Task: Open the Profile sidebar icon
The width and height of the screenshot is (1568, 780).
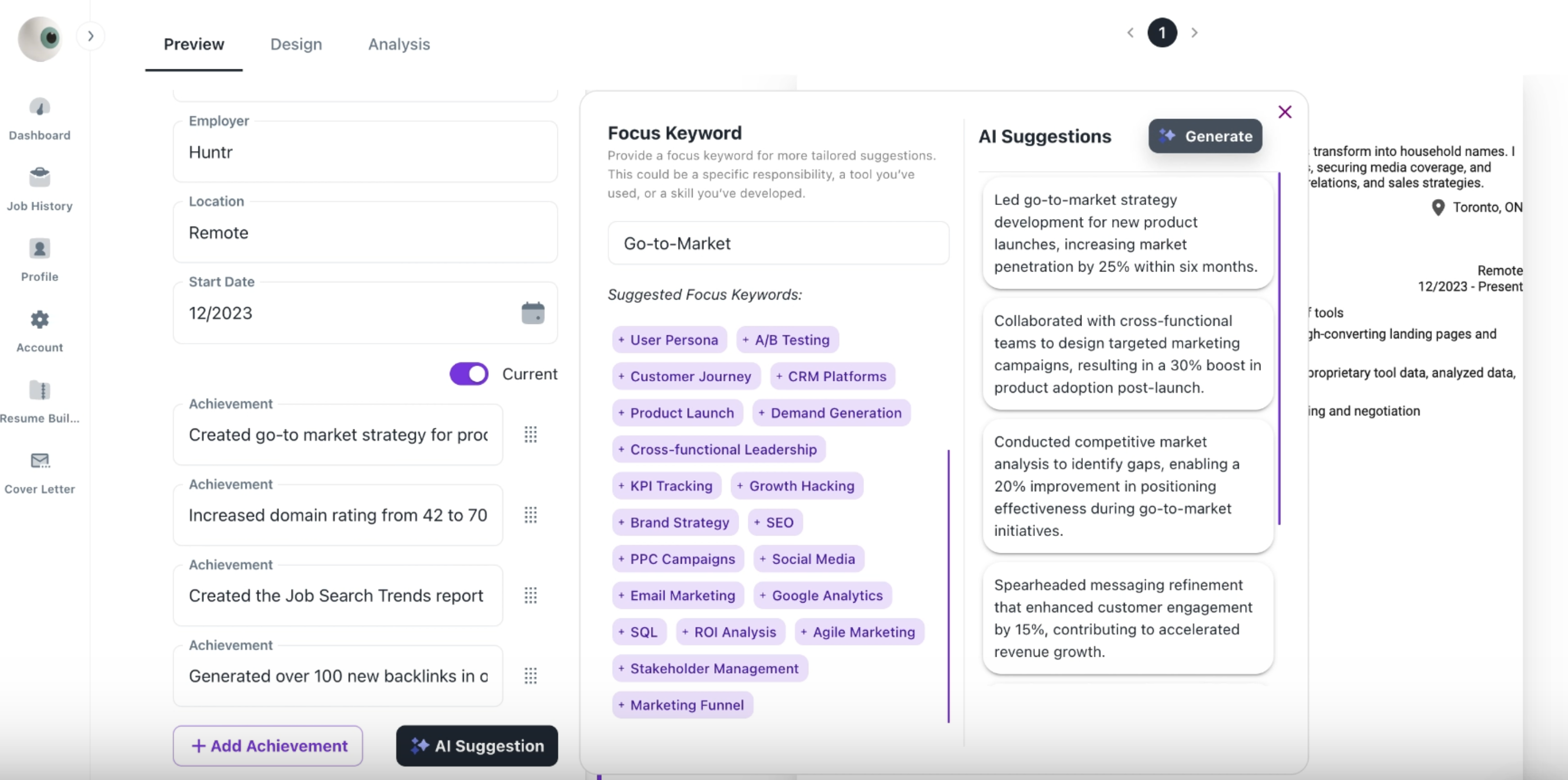Action: click(39, 249)
